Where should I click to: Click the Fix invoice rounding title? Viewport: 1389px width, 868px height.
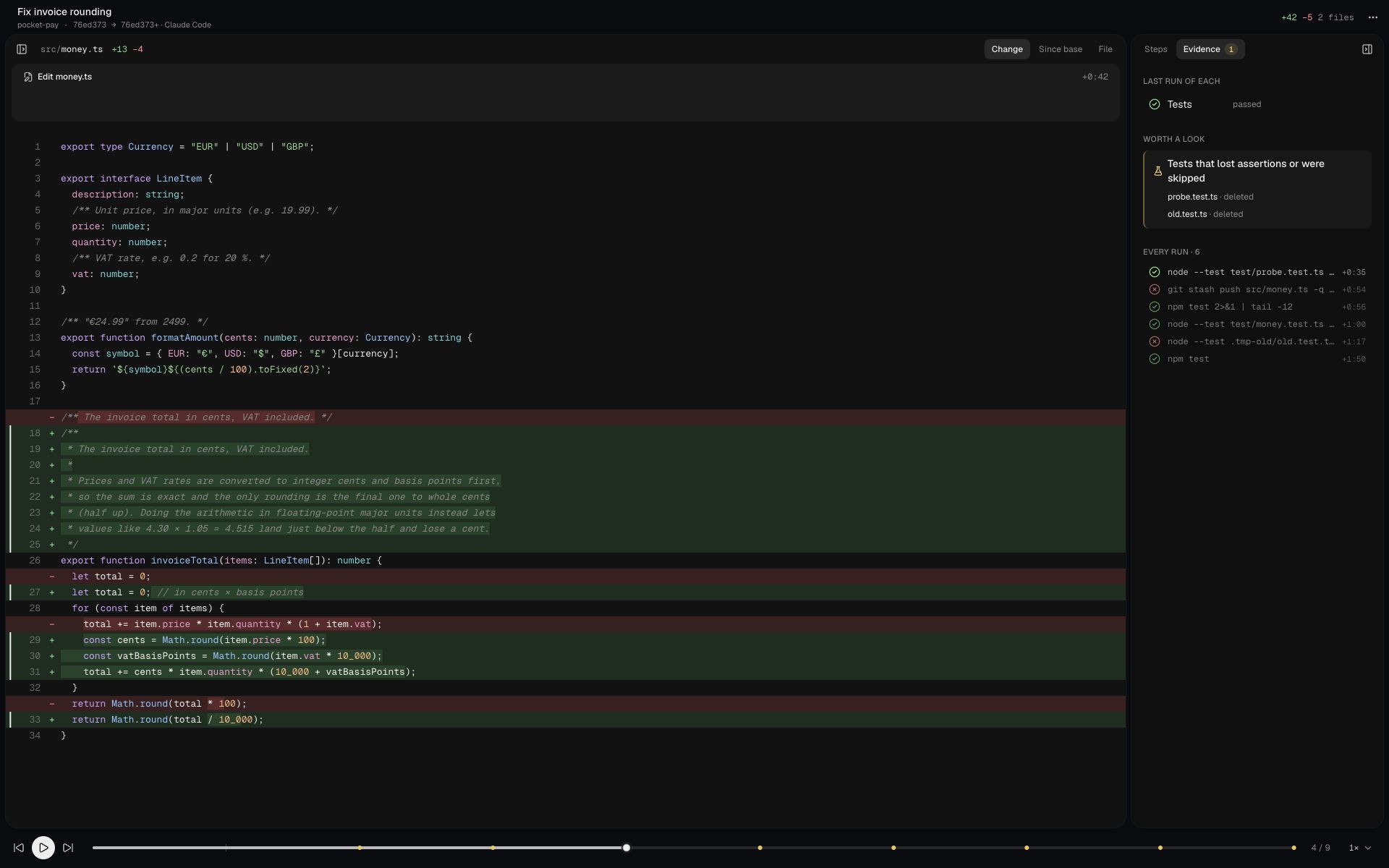pos(64,12)
